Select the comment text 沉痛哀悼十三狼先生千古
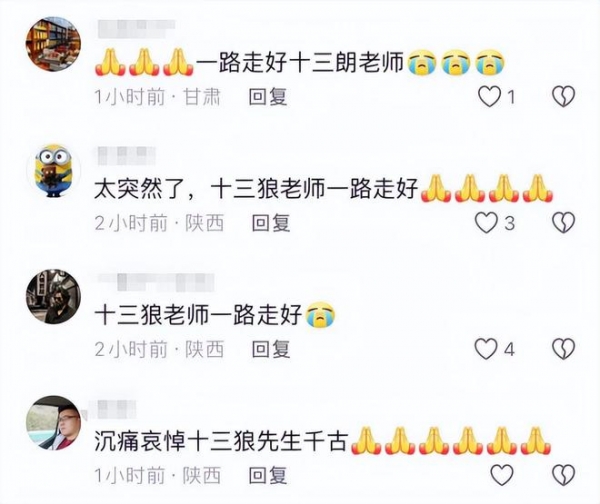The height and width of the screenshot is (504, 600). point(221,441)
